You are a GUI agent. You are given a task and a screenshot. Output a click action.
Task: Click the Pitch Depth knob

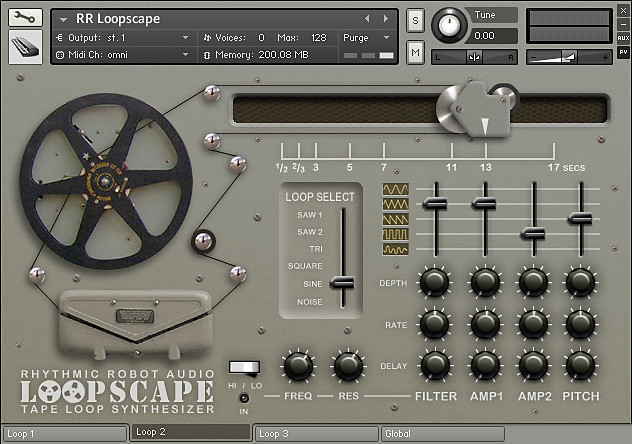point(580,282)
